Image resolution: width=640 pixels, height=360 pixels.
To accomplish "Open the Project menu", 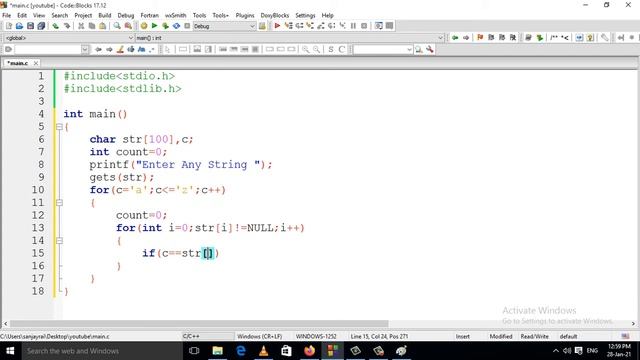I will click(x=83, y=15).
